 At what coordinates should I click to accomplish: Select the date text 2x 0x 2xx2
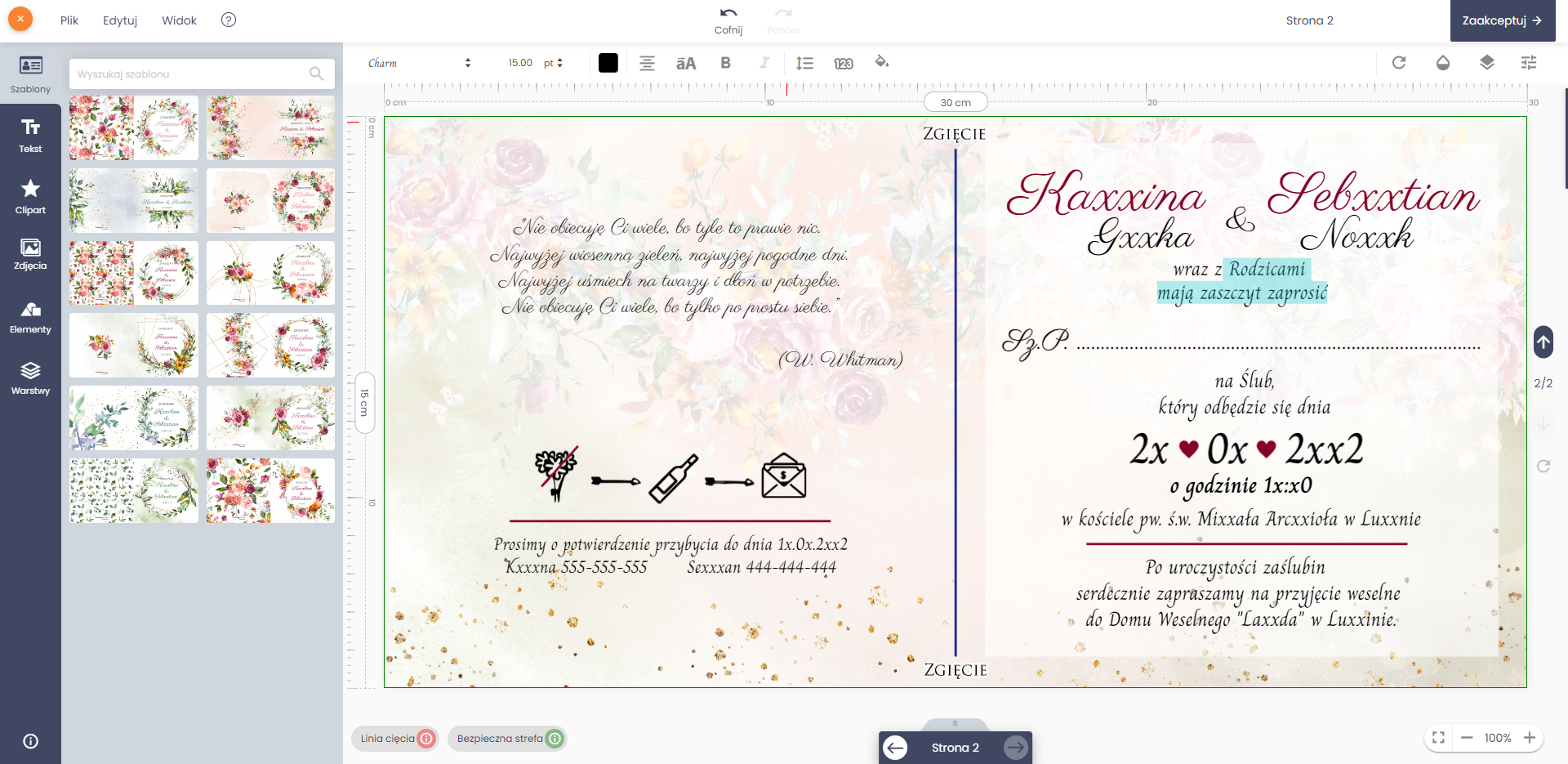[x=1247, y=449]
